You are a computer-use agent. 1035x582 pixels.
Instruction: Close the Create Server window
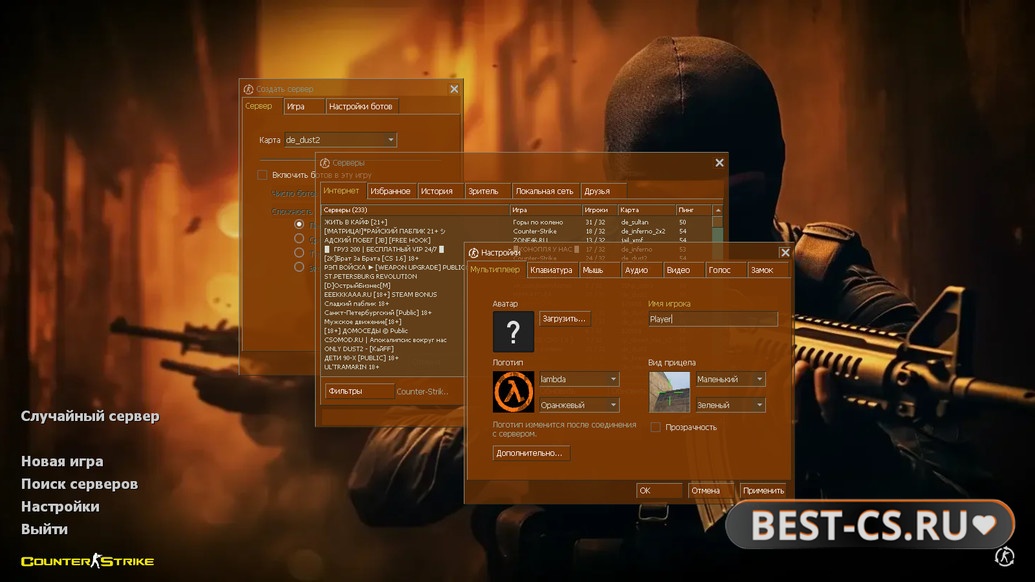click(x=454, y=89)
